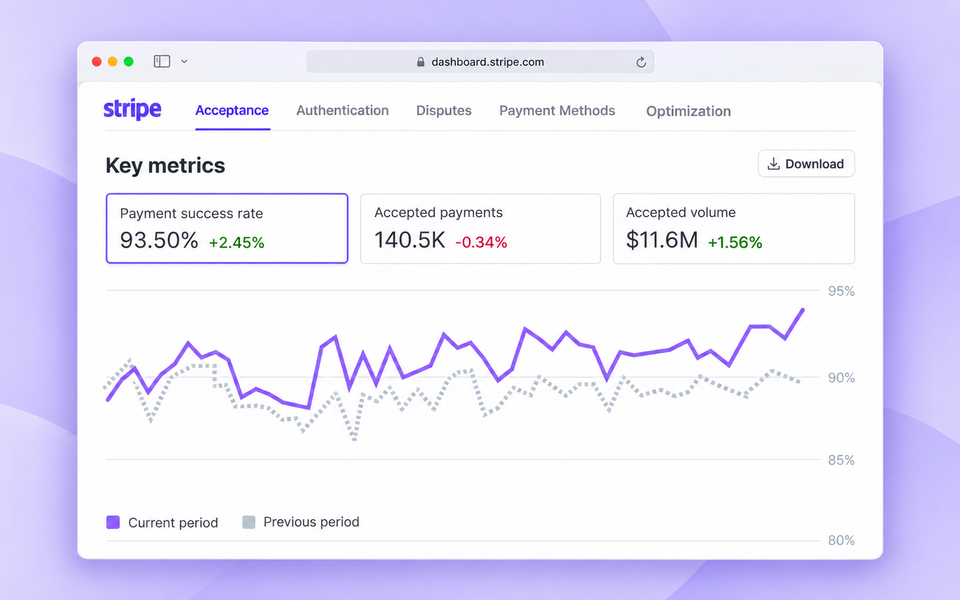Screen dimensions: 960x600
Task: Focus the dashboard.stripe.com address field
Action: 480,62
